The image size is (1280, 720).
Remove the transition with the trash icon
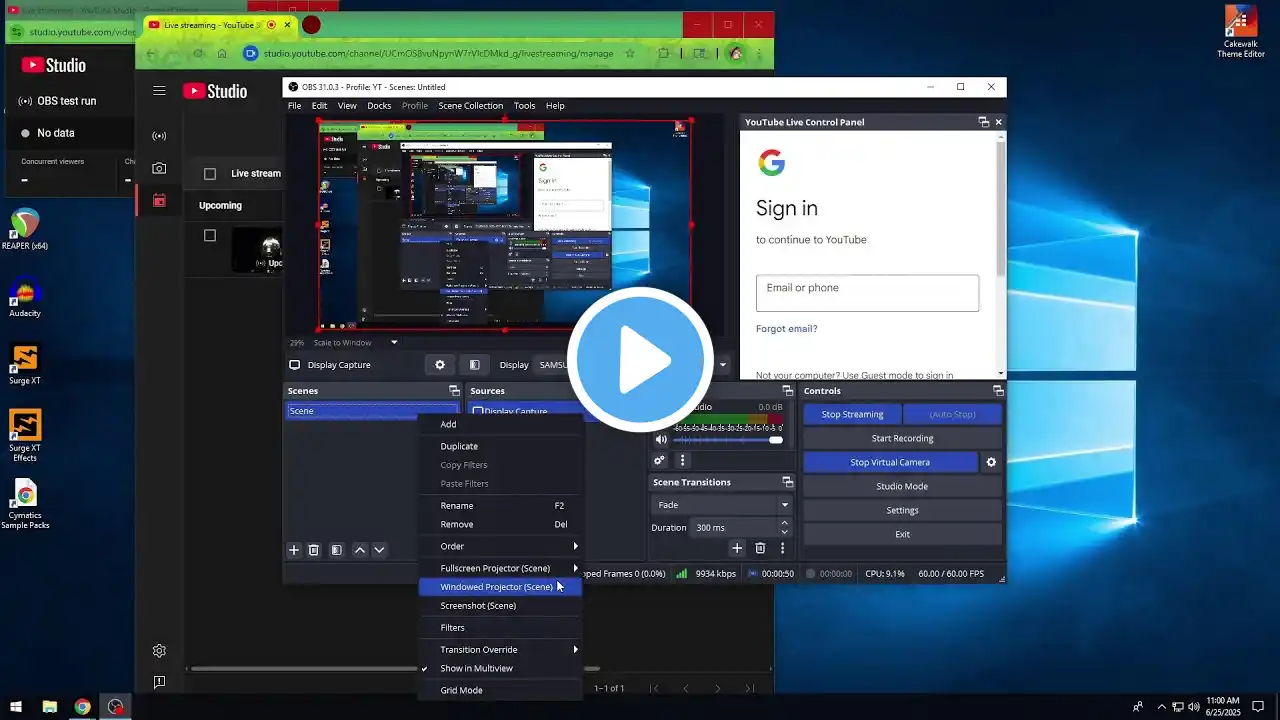click(760, 548)
